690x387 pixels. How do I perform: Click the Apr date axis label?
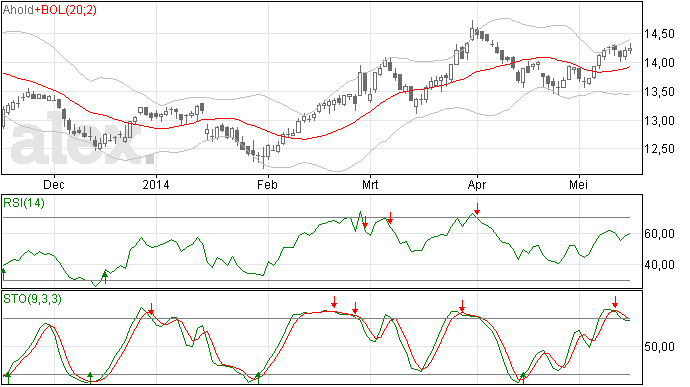477,184
